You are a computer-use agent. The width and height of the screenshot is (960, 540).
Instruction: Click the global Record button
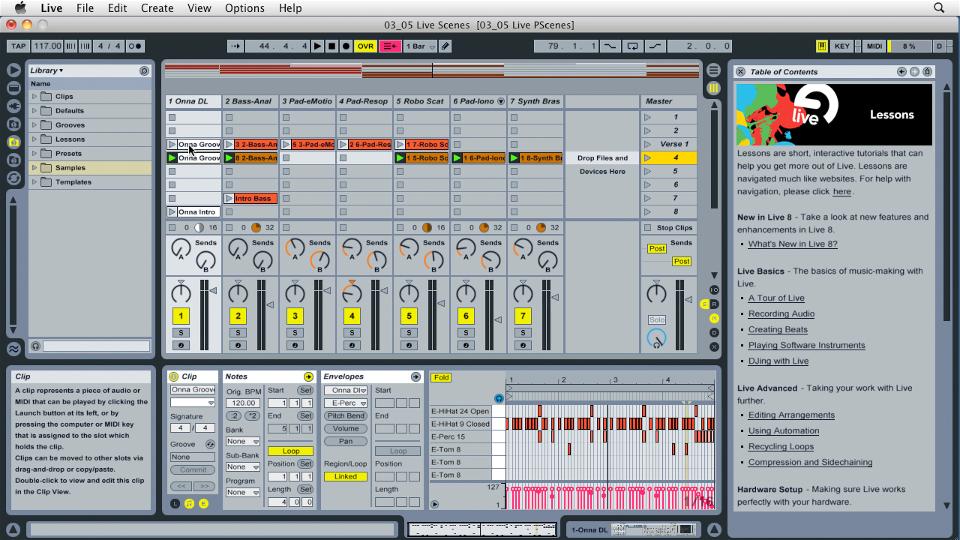346,46
